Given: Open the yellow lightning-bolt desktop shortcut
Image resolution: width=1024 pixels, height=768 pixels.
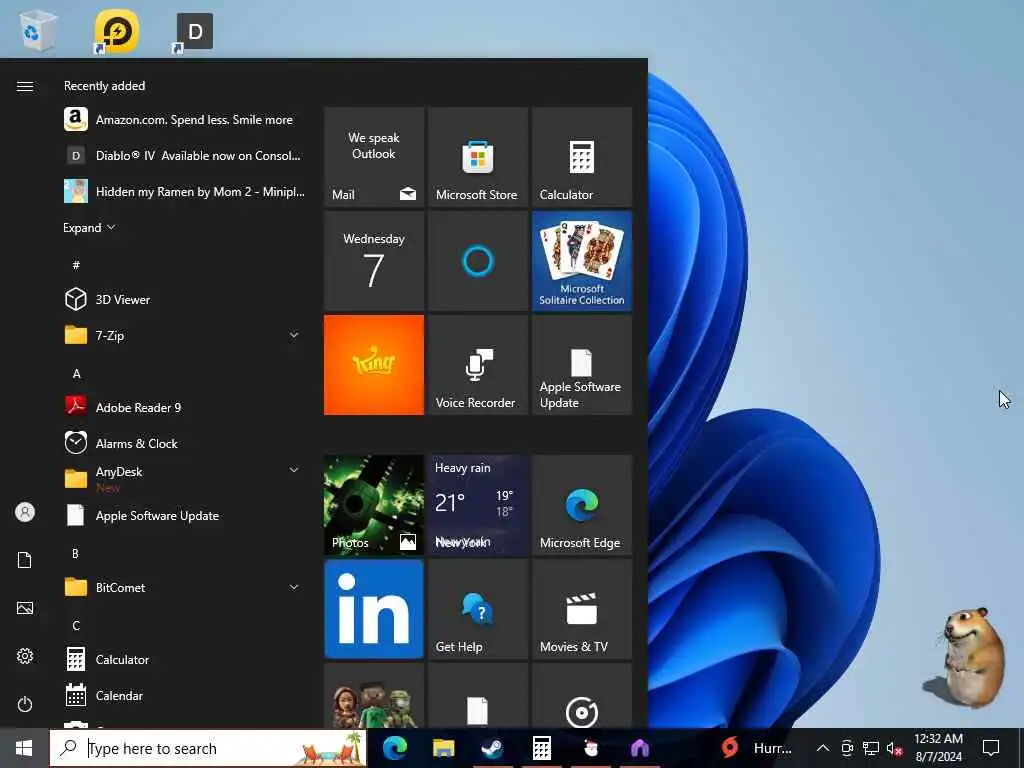Looking at the screenshot, I should (x=116, y=31).
